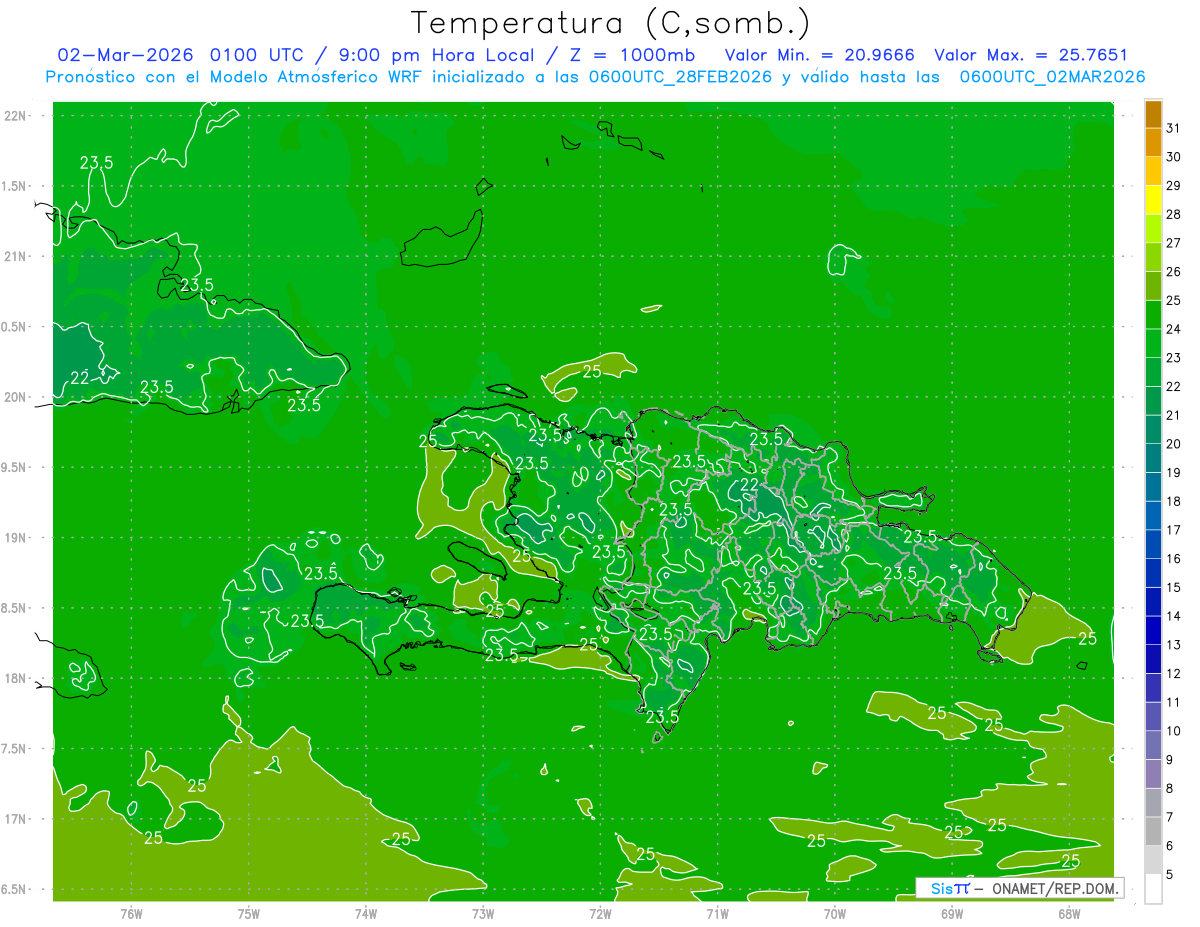Click the '75W' longitude axis label
The height and width of the screenshot is (927, 1200).
pos(248,914)
